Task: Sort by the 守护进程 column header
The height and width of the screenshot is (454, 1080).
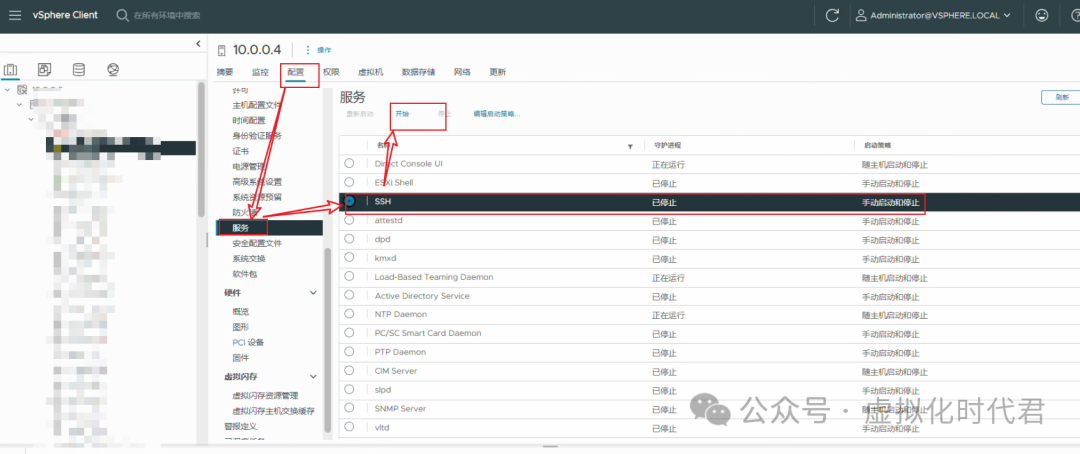Action: [666, 146]
